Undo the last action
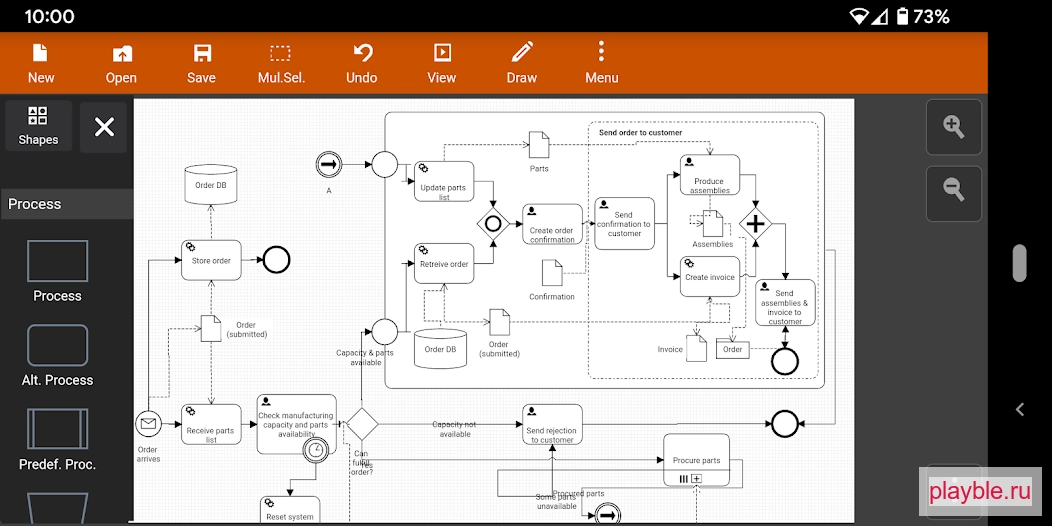The height and width of the screenshot is (526, 1052). (362, 64)
